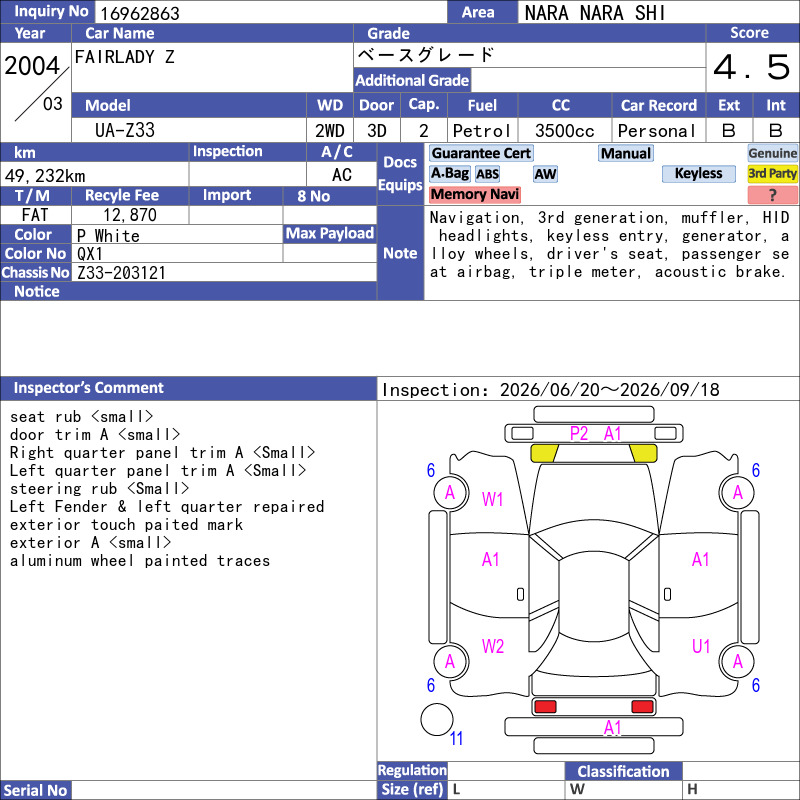Click the recycle fee 12,870
The height and width of the screenshot is (800, 800).
click(130, 215)
